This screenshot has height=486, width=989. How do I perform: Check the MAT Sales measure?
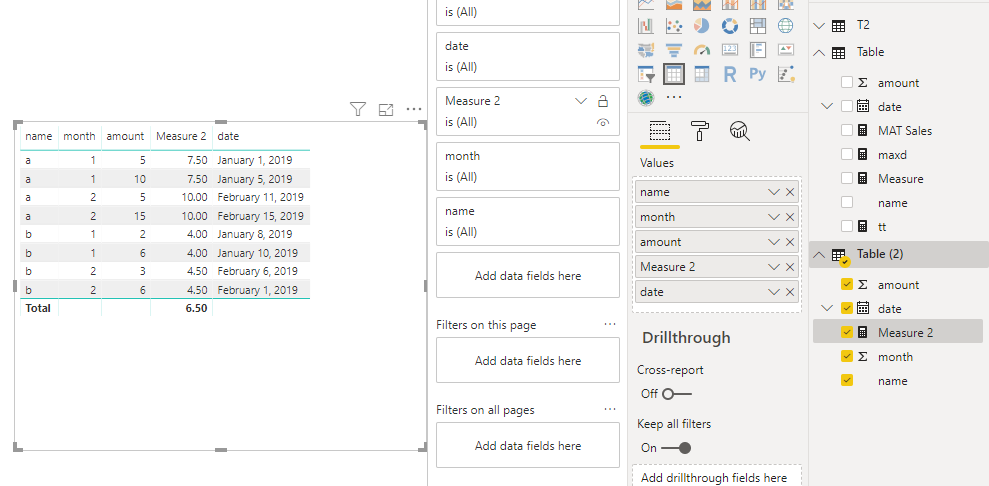(847, 130)
